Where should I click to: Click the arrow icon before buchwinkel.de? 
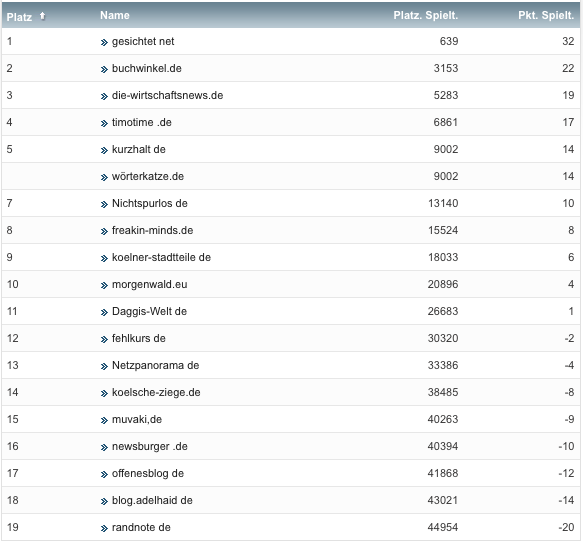[104, 70]
